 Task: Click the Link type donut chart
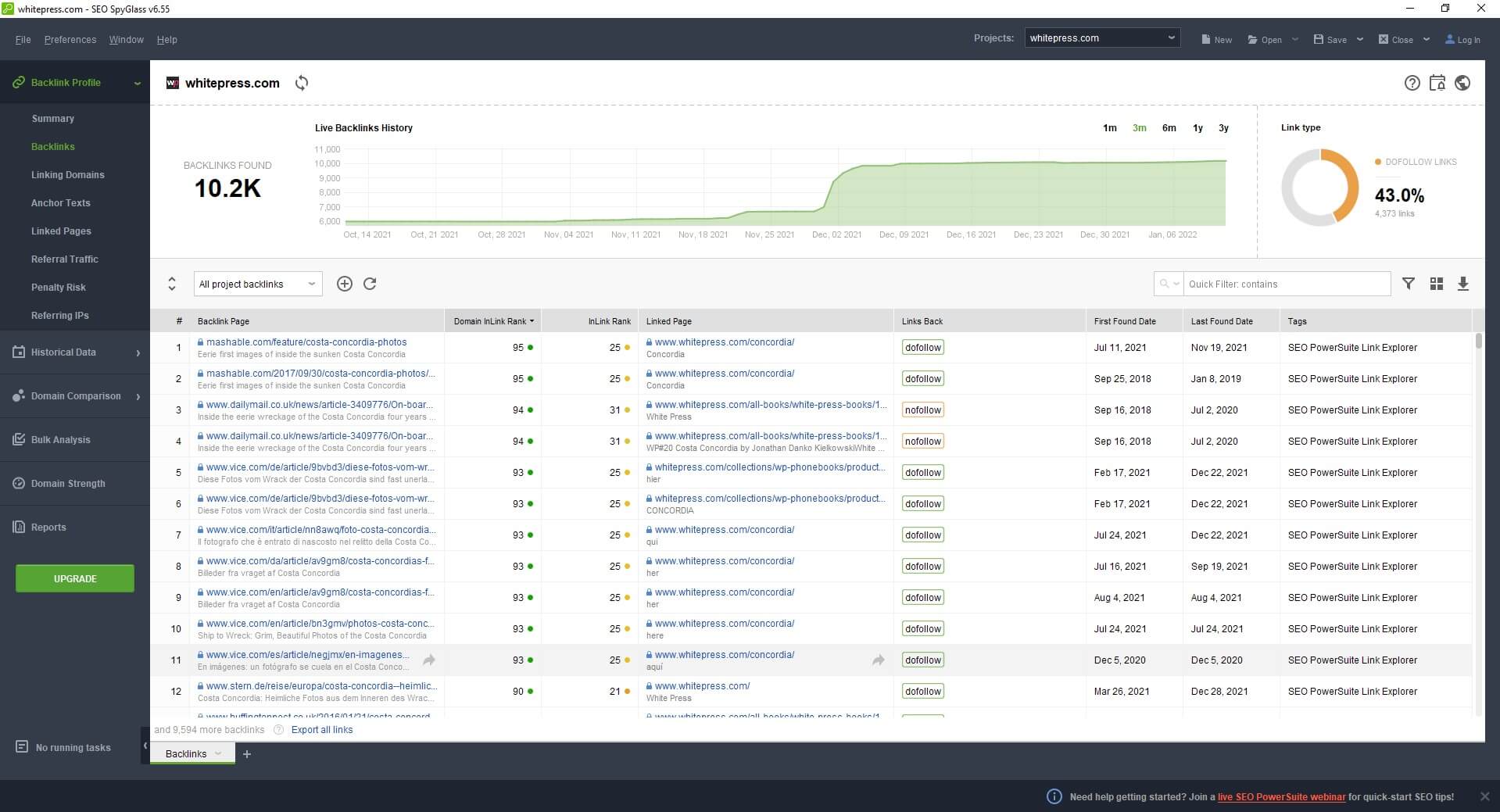point(1320,188)
